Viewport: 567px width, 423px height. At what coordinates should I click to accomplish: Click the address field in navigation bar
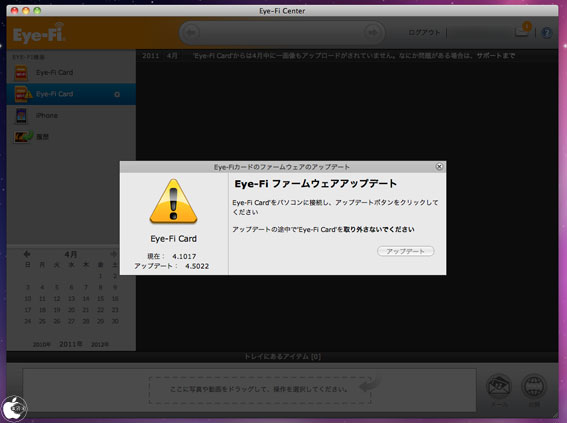(x=282, y=33)
